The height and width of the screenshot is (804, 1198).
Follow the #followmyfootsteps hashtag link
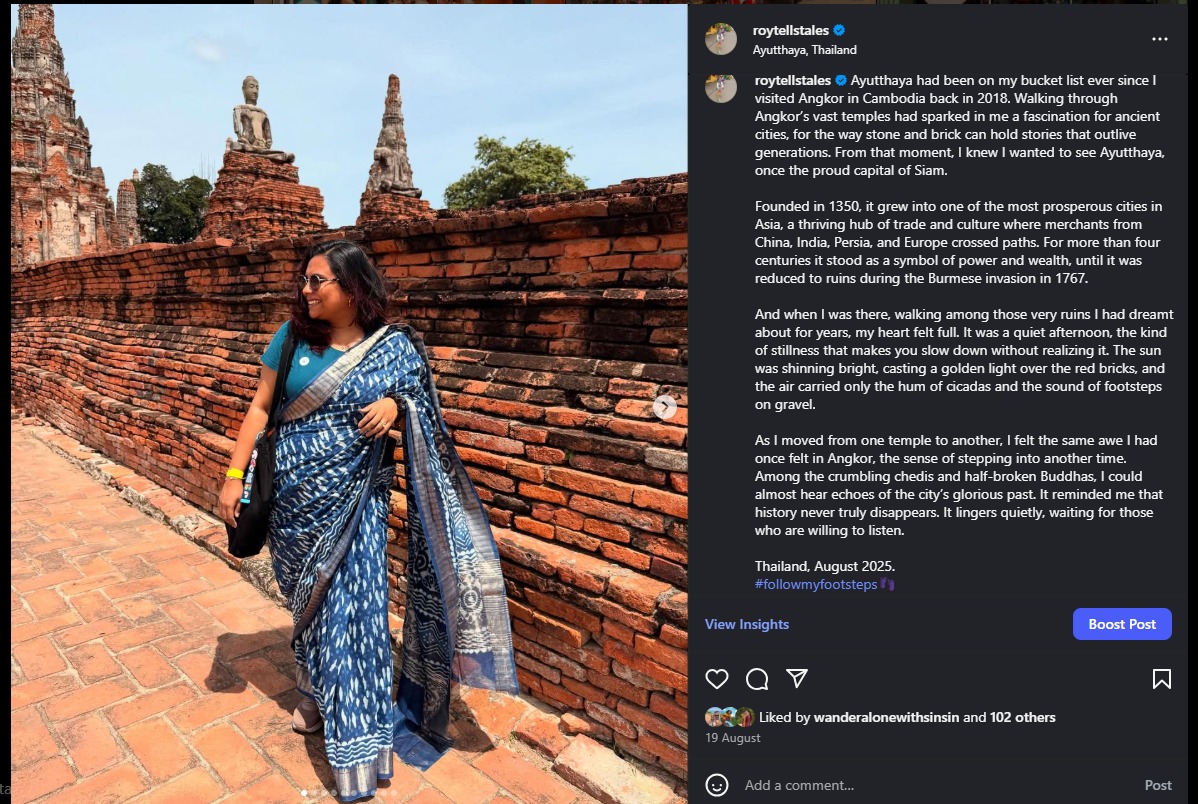coord(815,584)
